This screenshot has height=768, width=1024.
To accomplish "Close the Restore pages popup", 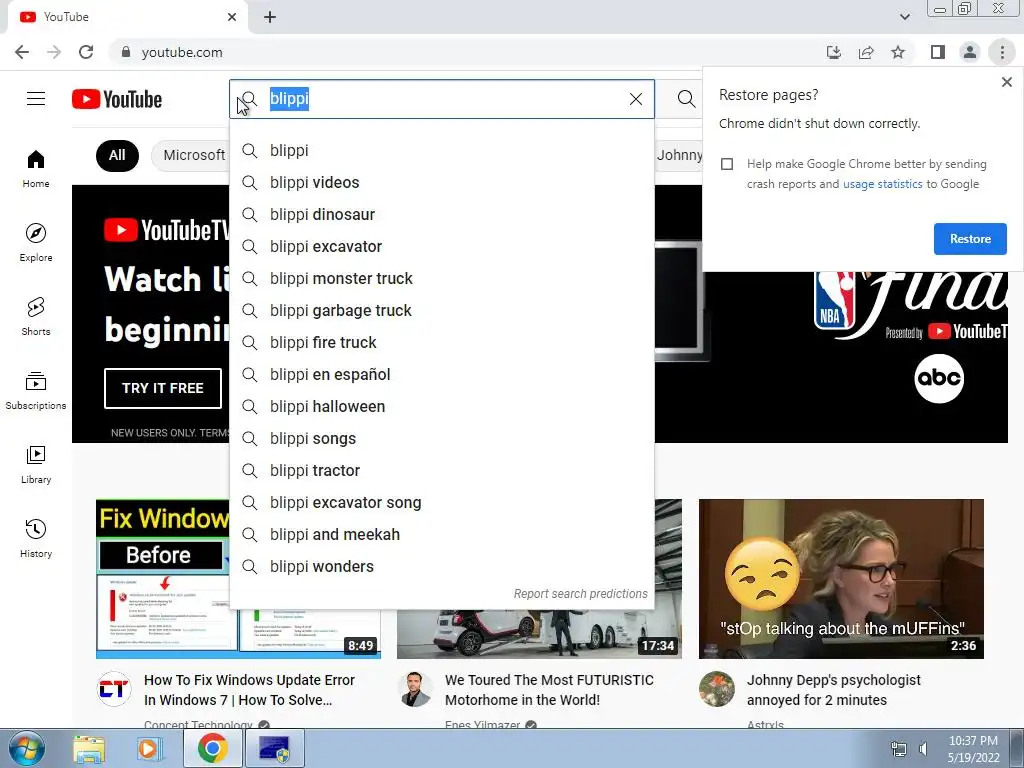I will (1006, 82).
